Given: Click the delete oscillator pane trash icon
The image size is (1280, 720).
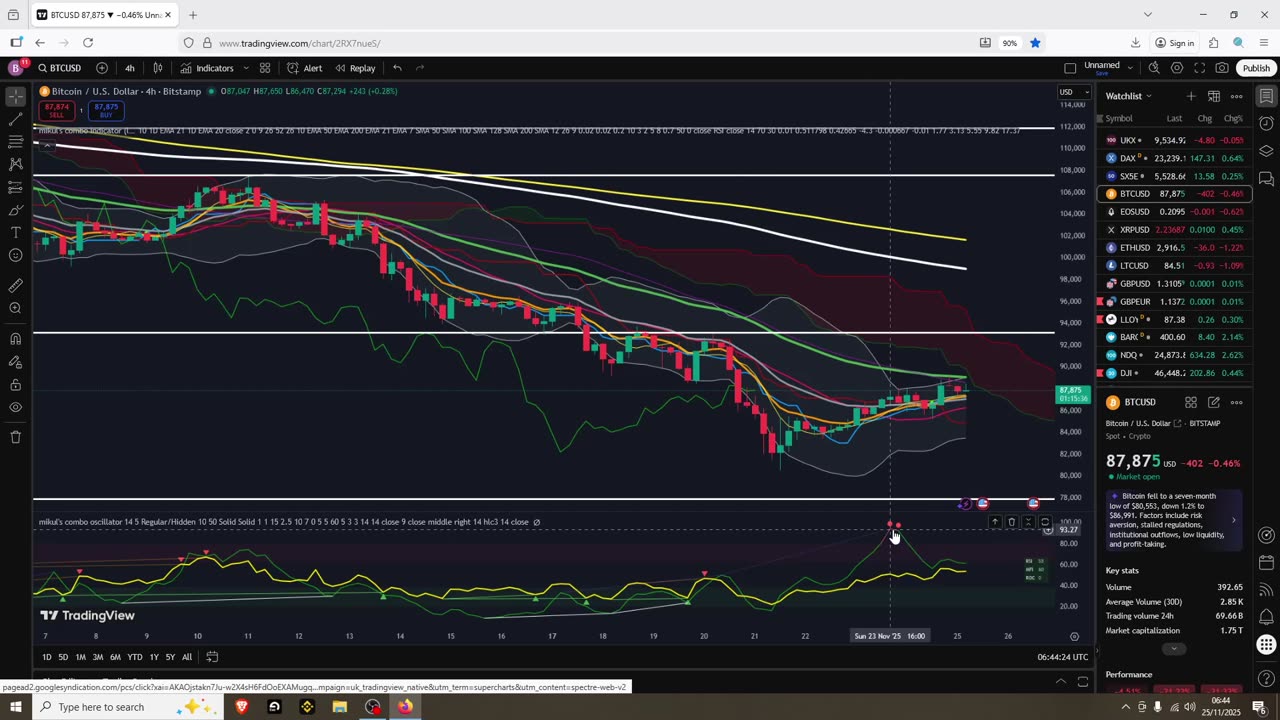Looking at the screenshot, I should [x=1011, y=522].
